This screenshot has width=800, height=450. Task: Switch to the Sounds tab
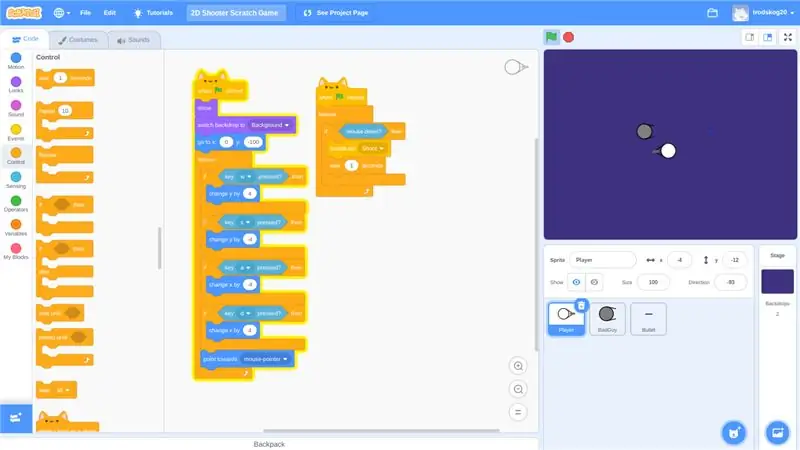[134, 40]
